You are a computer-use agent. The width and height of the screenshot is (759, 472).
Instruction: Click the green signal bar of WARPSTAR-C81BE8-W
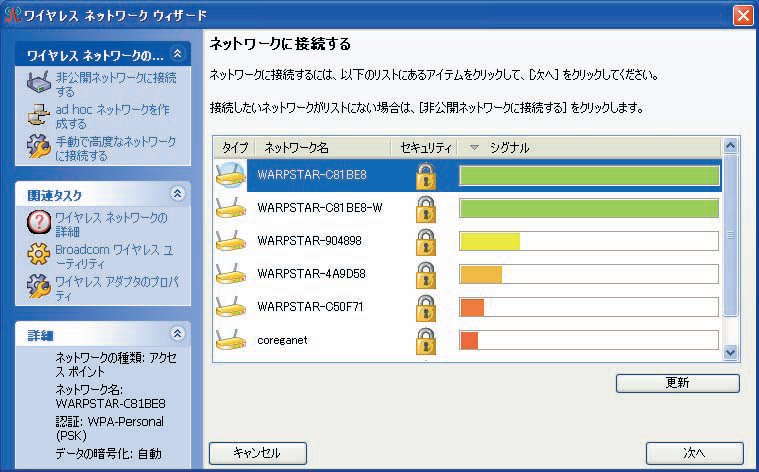coord(589,209)
